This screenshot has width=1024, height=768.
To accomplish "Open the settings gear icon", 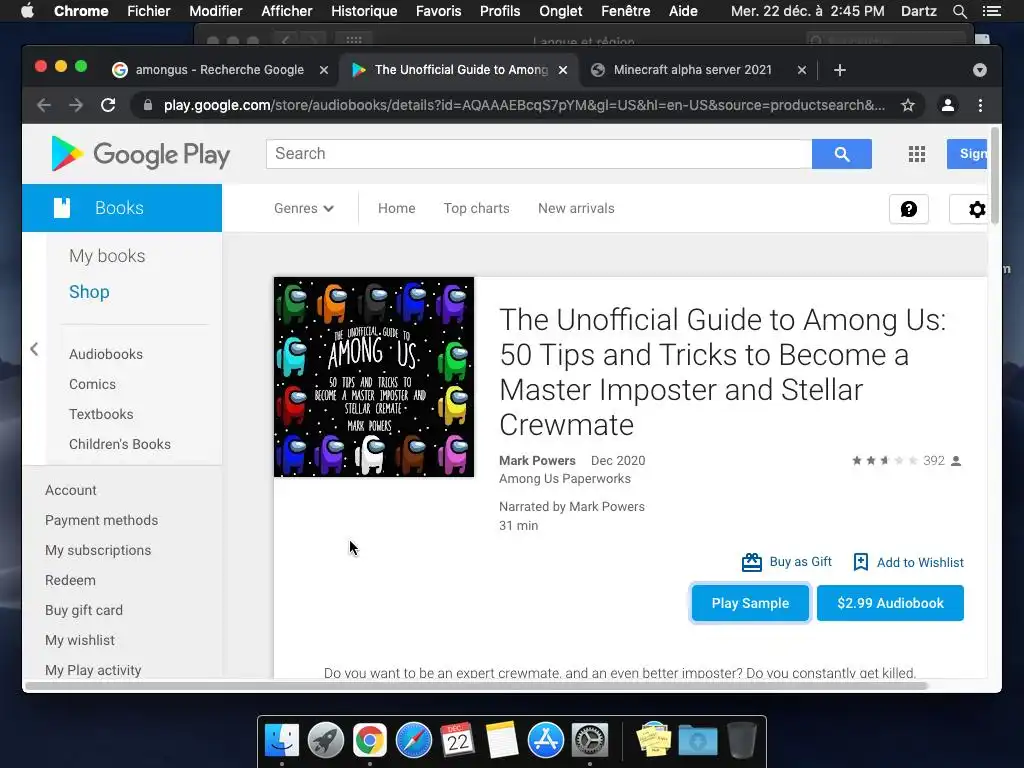I will click(977, 209).
